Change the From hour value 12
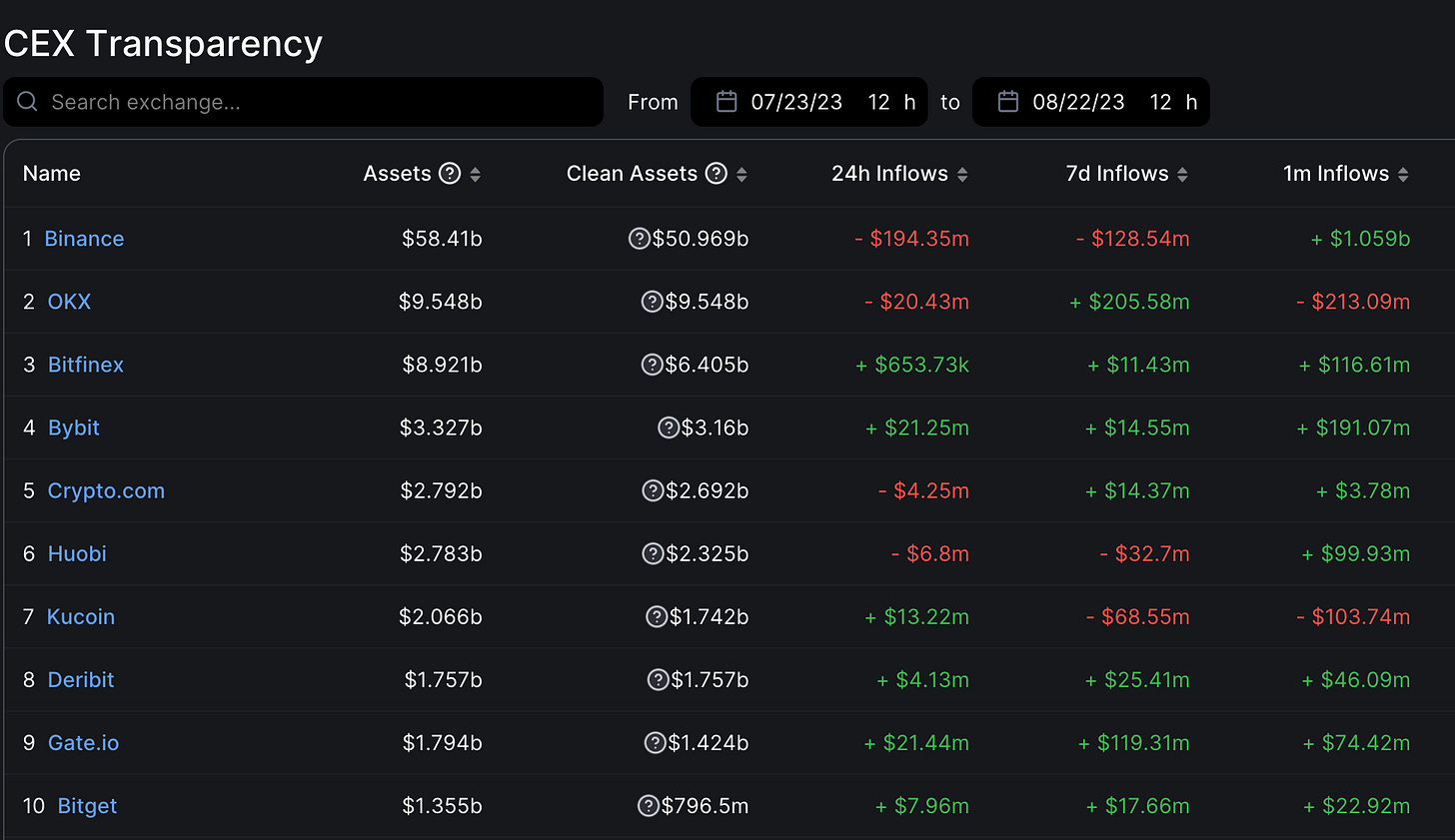This screenshot has height=840, width=1455. 878,102
